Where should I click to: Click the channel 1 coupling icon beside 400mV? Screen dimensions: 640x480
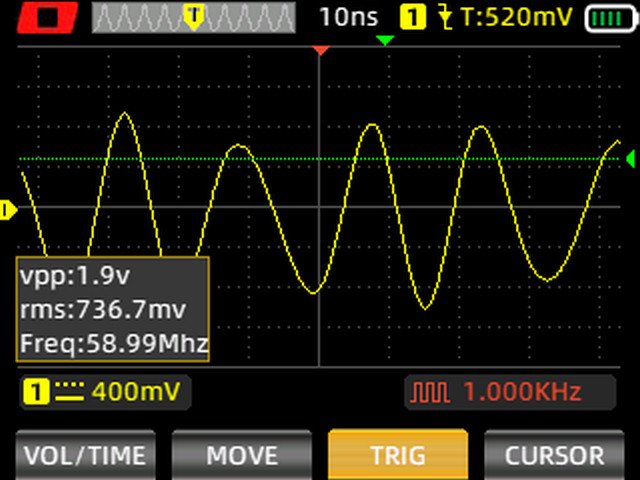tap(69, 391)
